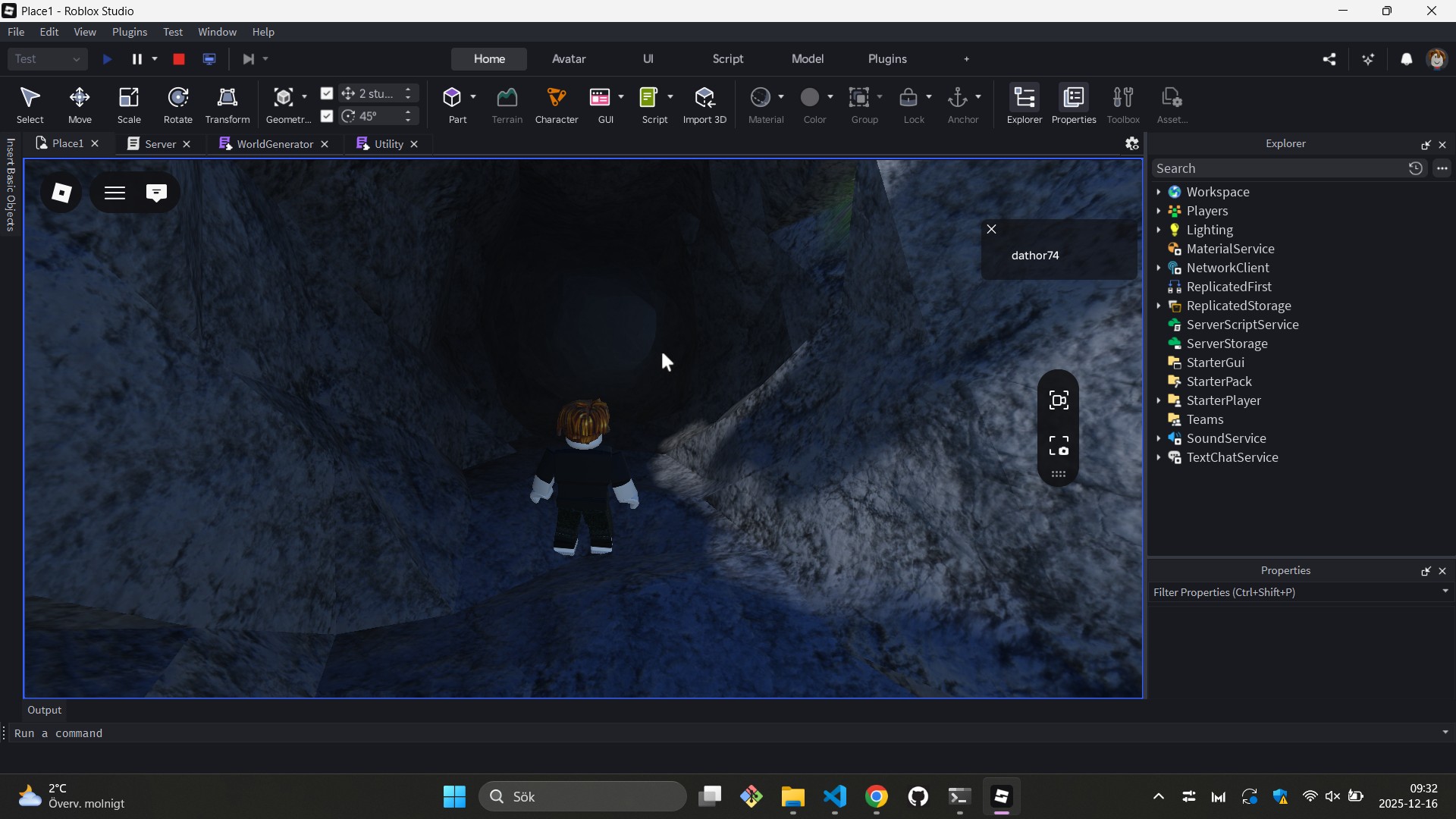Disable rotate snapping with its checkbox
The image size is (1456, 819).
pos(327,116)
